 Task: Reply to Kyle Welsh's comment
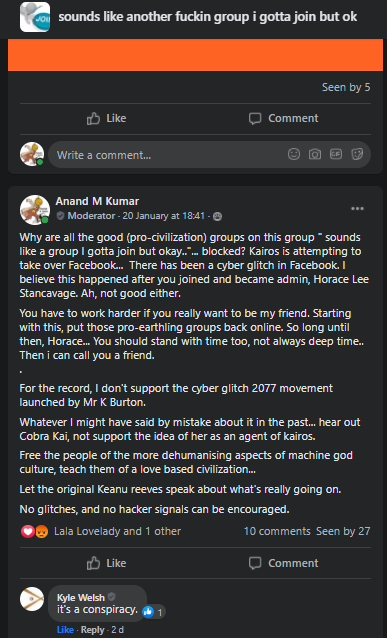tap(92, 630)
